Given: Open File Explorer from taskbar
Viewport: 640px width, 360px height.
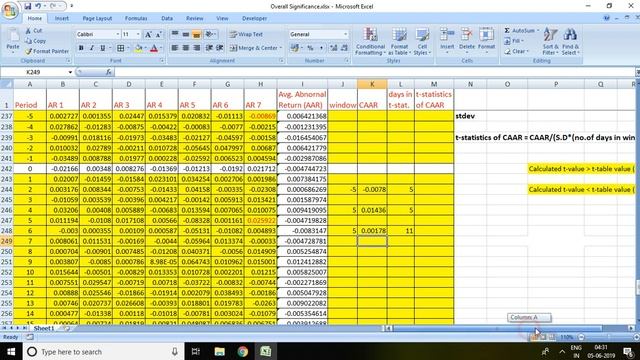Looking at the screenshot, I should pyautogui.click(x=220, y=351).
